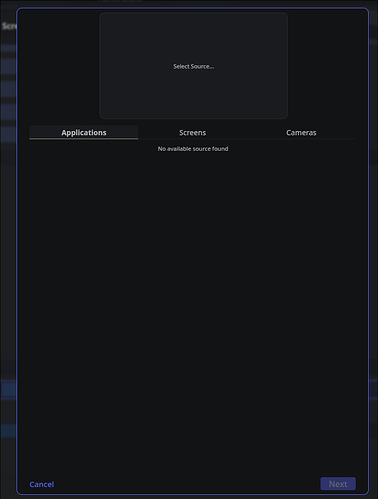
Task: Dismiss dialog using the Cancel link
Action: click(x=42, y=484)
